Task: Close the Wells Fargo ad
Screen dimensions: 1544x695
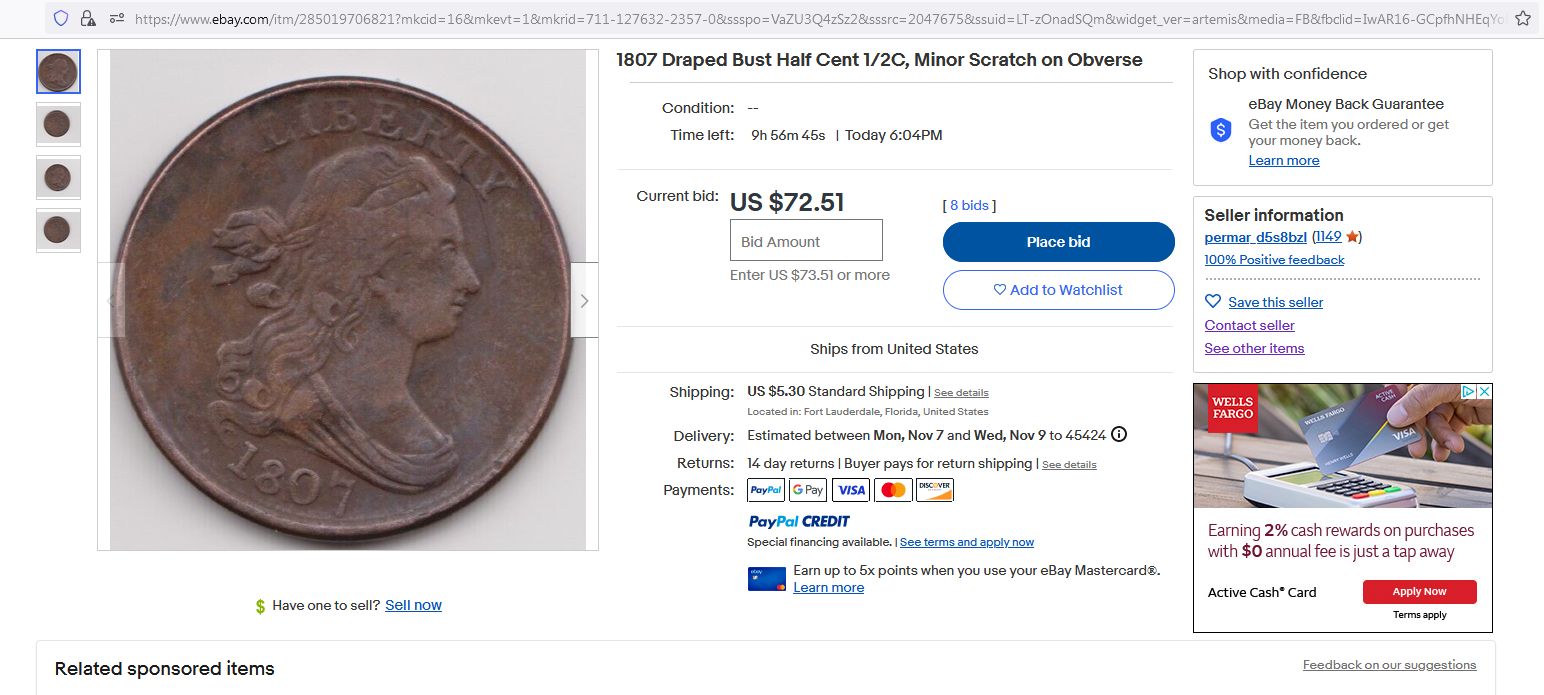Action: (x=1484, y=392)
